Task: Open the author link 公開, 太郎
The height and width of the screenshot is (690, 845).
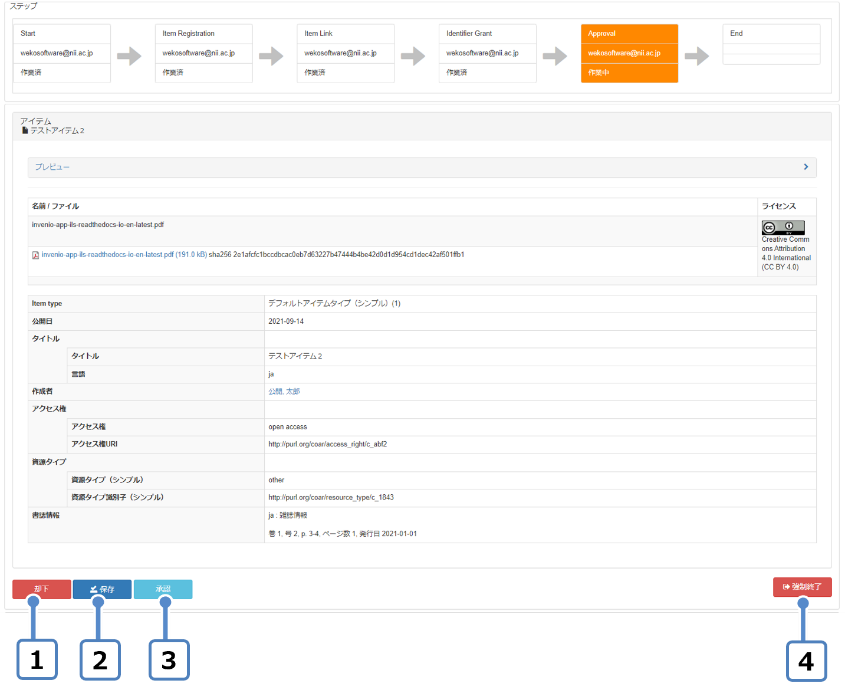Action: [x=284, y=391]
